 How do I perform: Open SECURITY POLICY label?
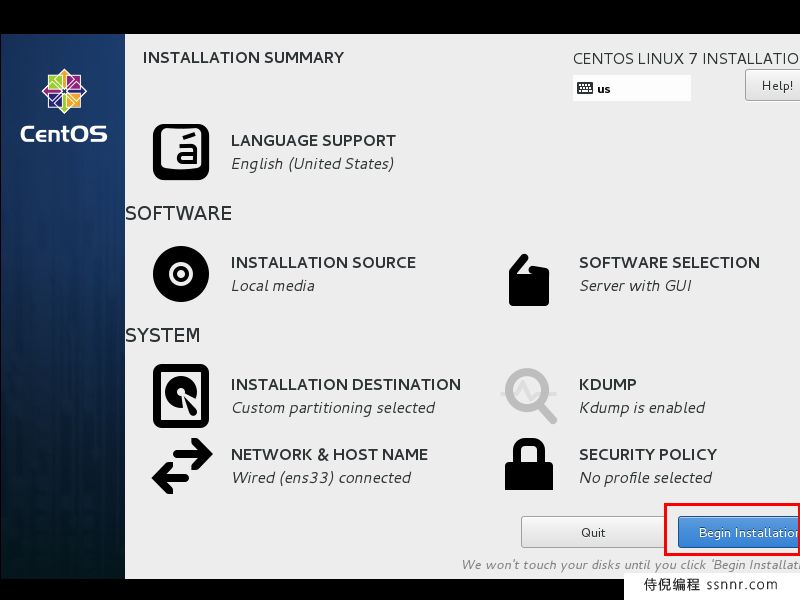647,454
